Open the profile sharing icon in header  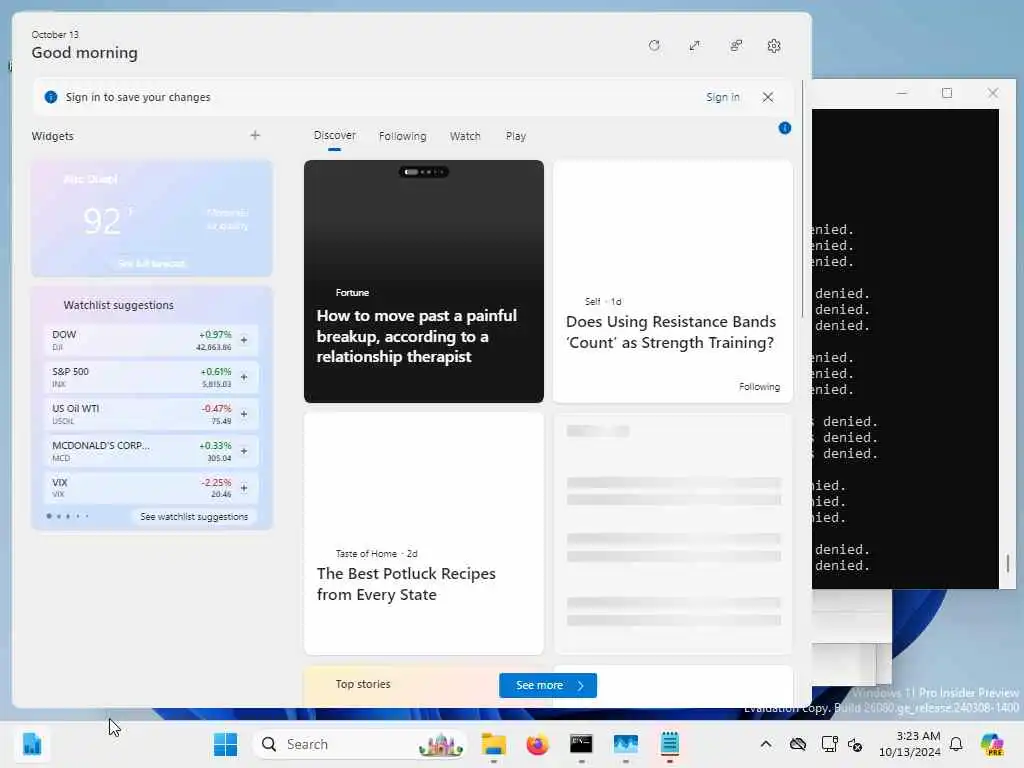coord(736,46)
